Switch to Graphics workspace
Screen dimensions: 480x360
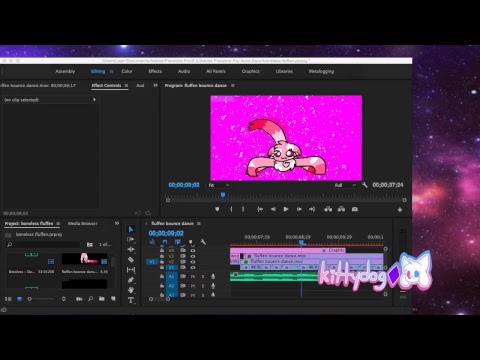point(251,71)
